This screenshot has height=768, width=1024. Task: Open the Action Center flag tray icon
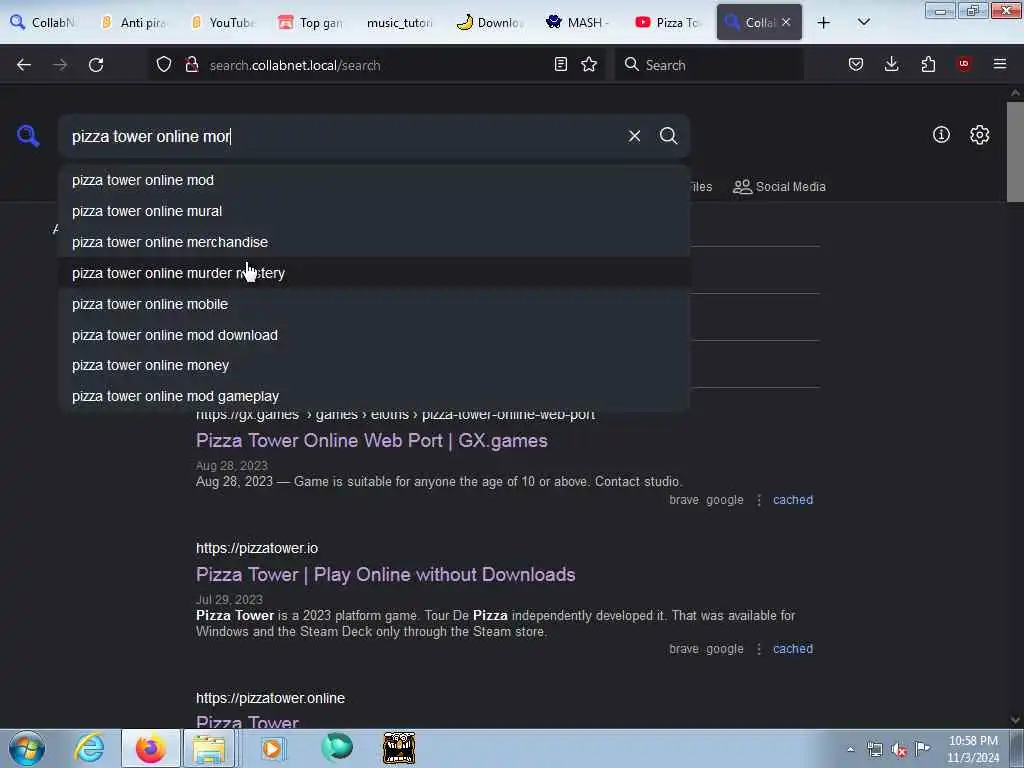(x=922, y=748)
